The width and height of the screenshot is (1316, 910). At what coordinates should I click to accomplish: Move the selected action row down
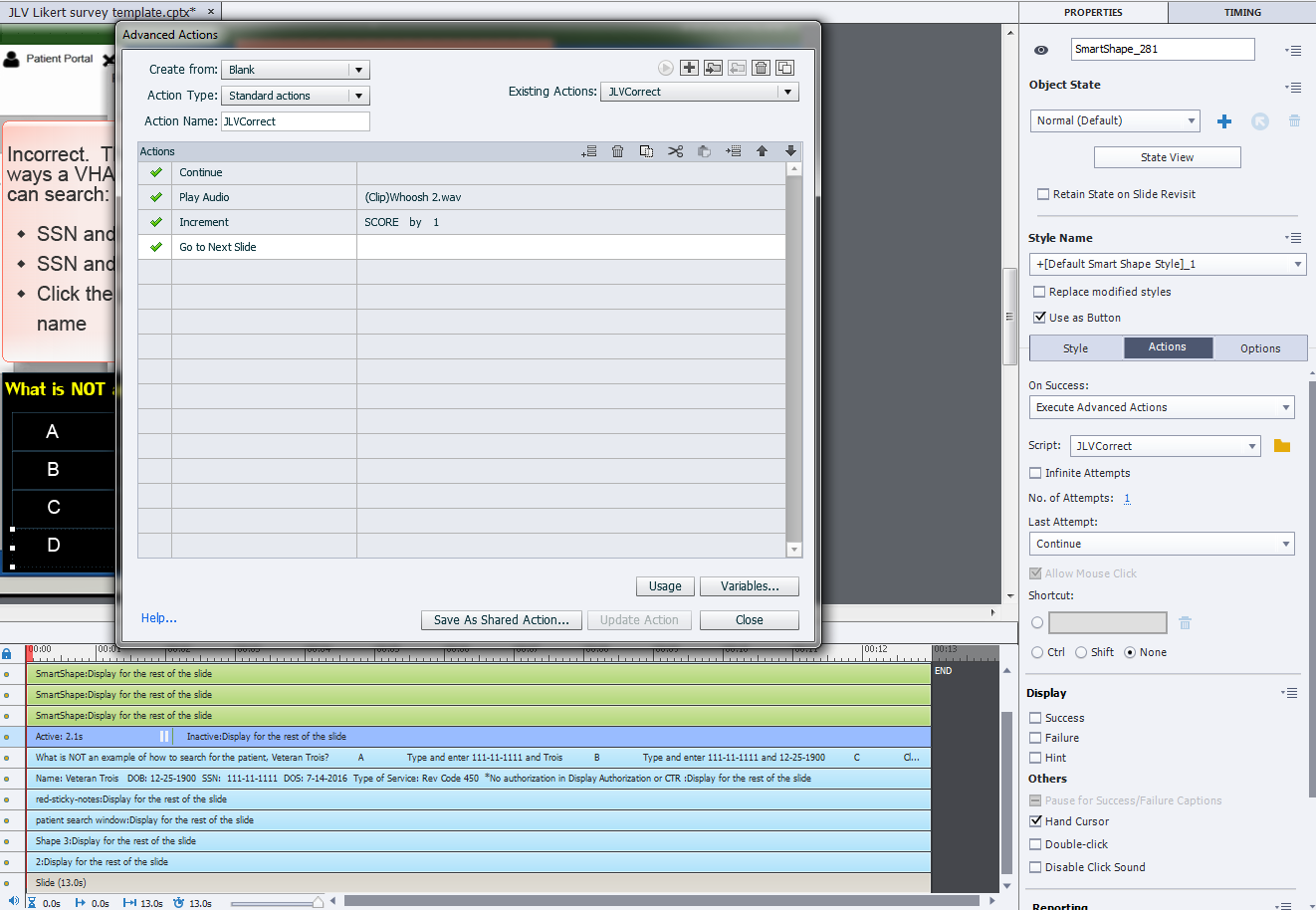(x=790, y=151)
